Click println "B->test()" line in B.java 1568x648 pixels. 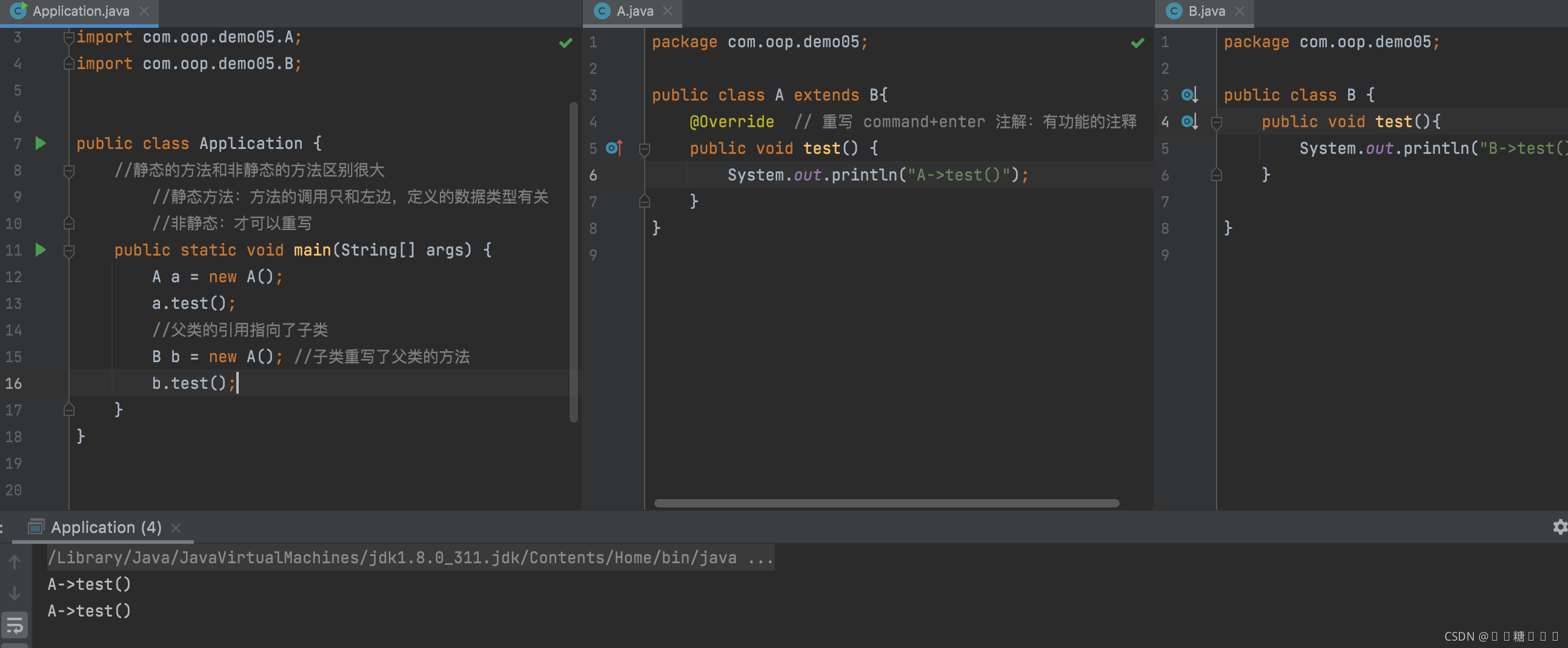[1433, 148]
